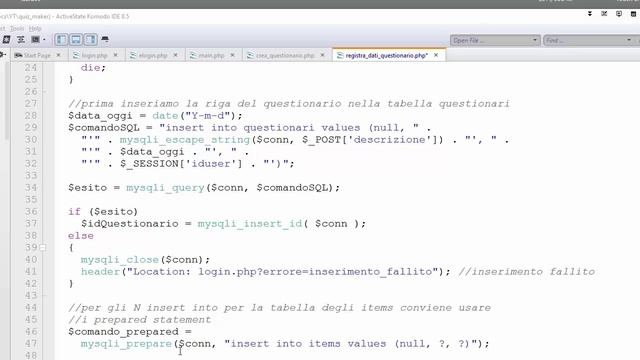This screenshot has height=360, width=640.
Task: Click the header function on line 41
Action: (100, 272)
